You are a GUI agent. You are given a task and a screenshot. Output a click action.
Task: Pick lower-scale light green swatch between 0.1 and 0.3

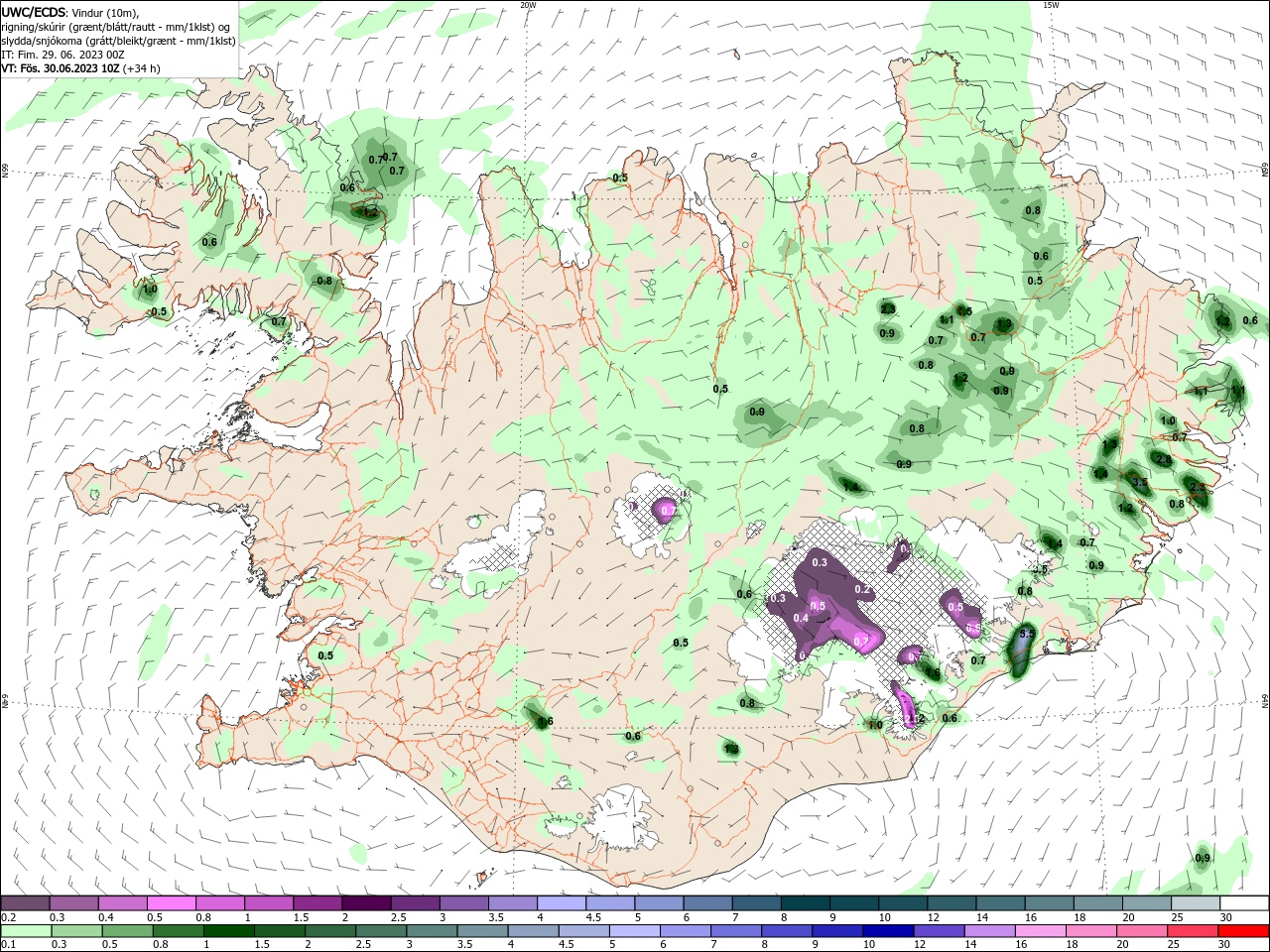coord(26,931)
